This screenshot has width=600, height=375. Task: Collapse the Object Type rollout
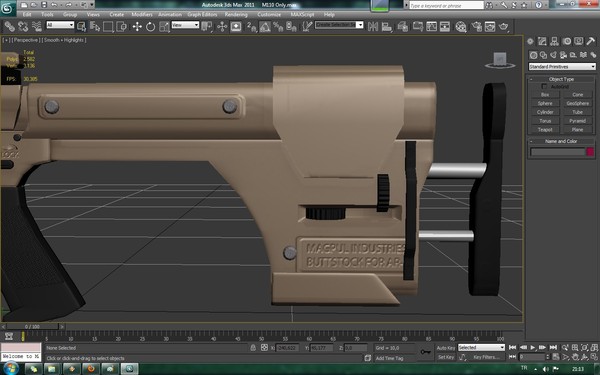561,79
